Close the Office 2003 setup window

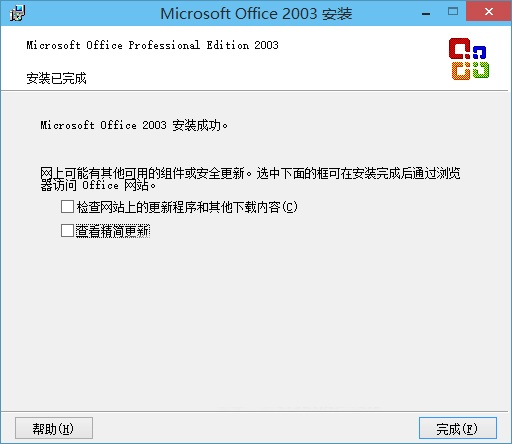[489, 12]
